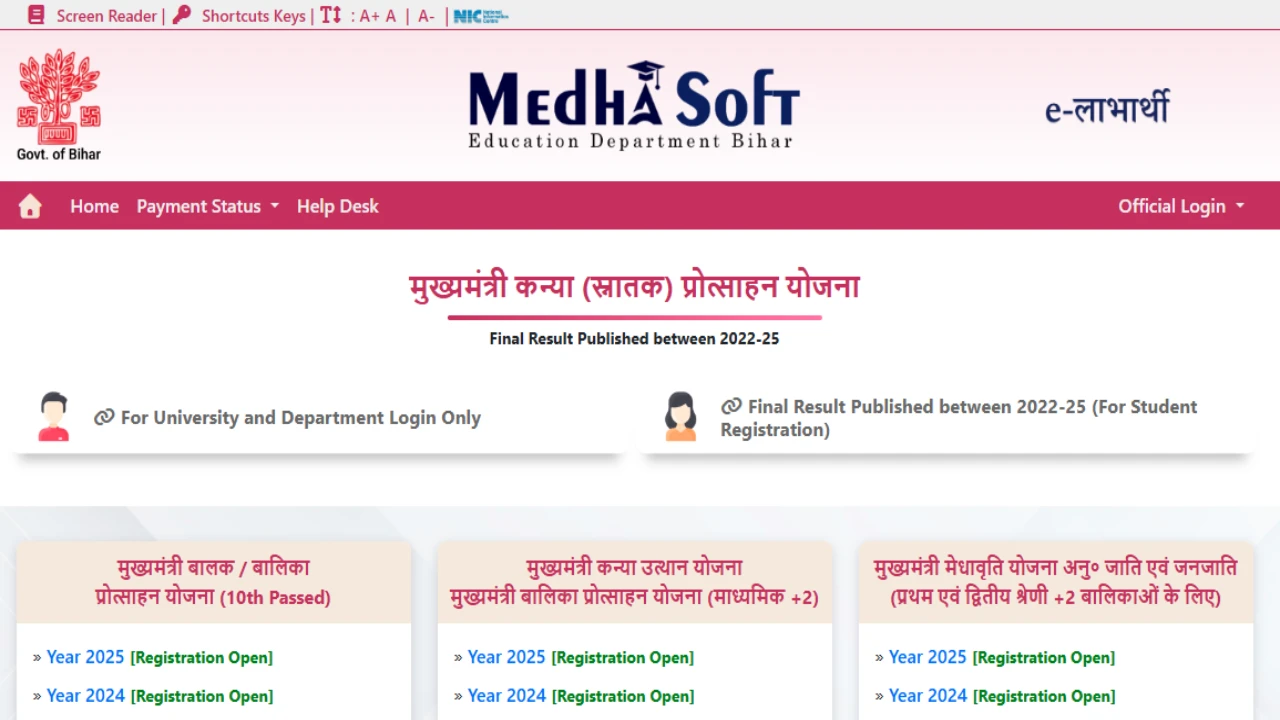The height and width of the screenshot is (720, 1280).
Task: Select Year 2025 under 10th Passed scheme
Action: [x=85, y=657]
